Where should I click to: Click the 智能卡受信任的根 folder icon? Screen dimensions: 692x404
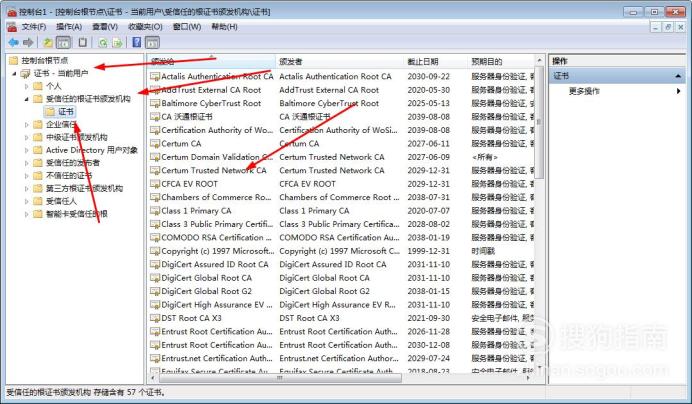[x=38, y=214]
